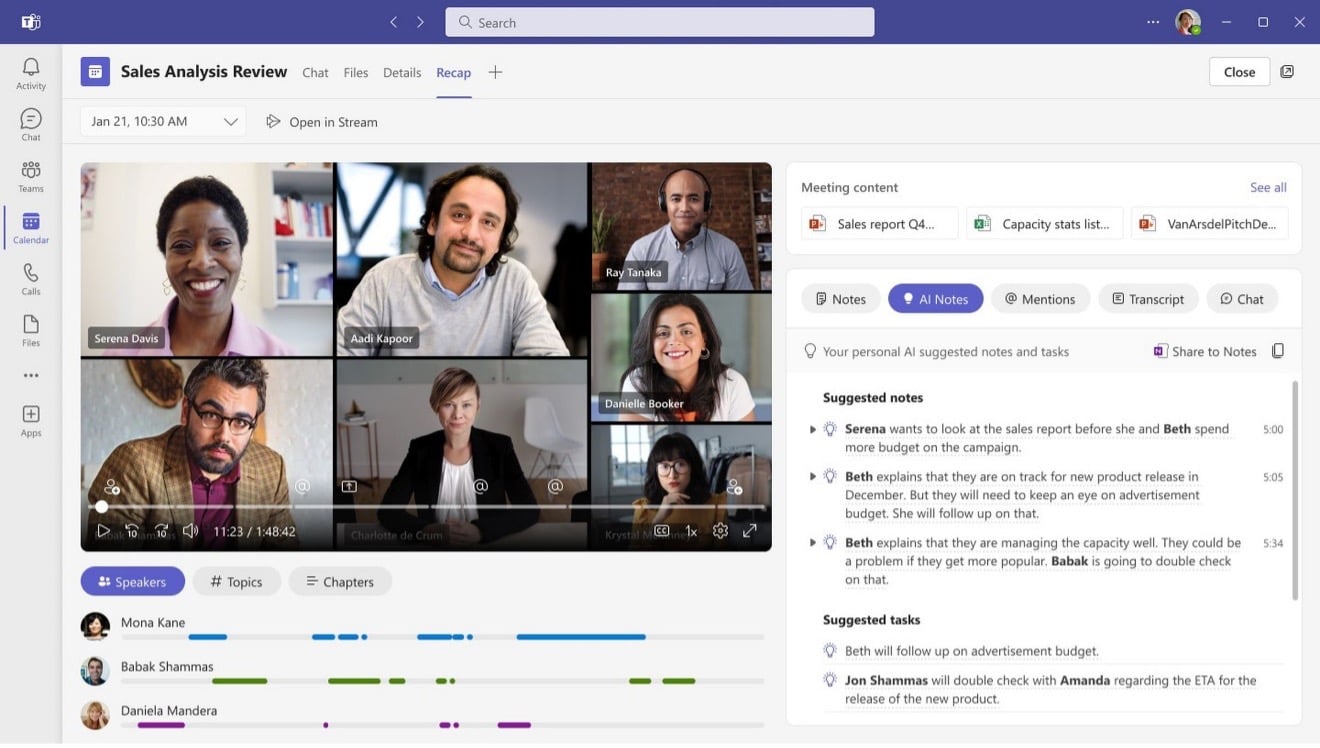Open the Transcript pill tab
Image resolution: width=1320 pixels, height=748 pixels.
coord(1148,298)
